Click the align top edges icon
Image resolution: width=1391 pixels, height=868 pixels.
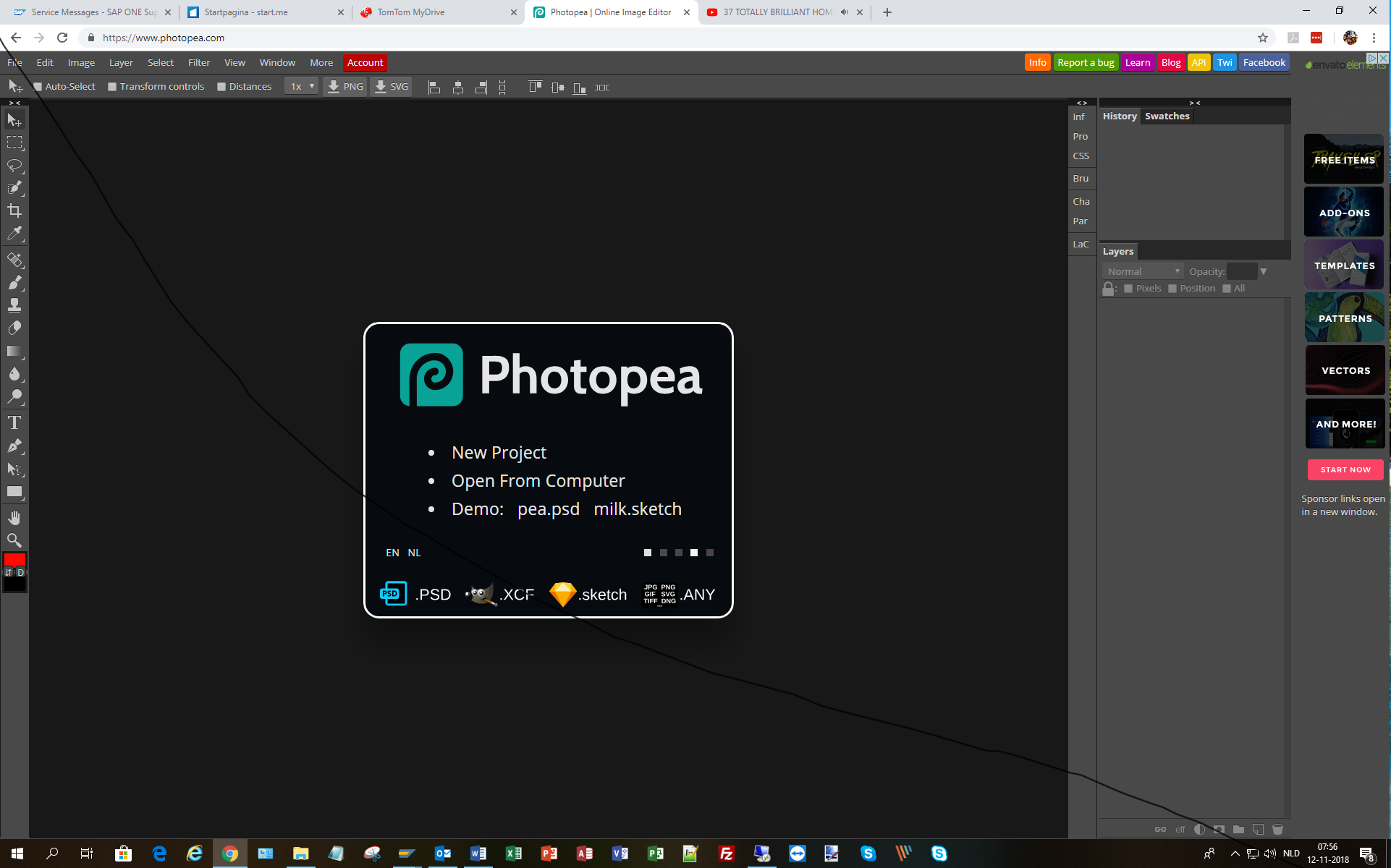535,87
